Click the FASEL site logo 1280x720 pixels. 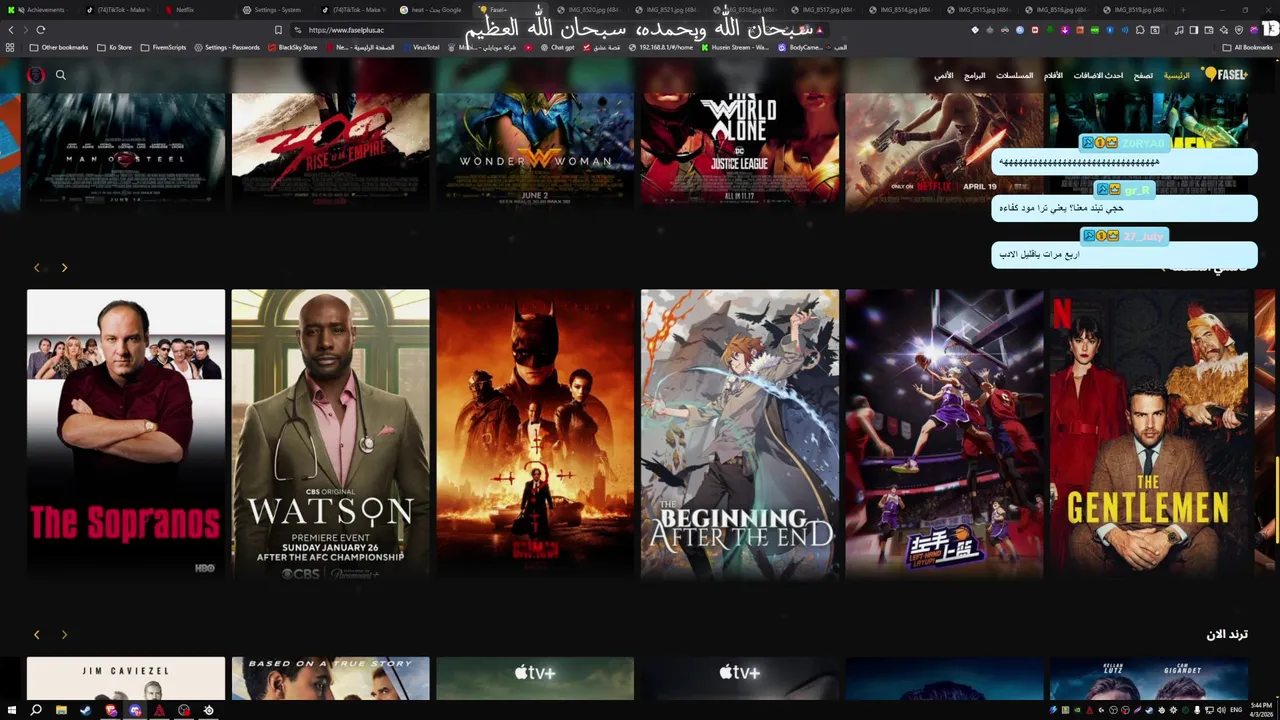click(x=1225, y=75)
